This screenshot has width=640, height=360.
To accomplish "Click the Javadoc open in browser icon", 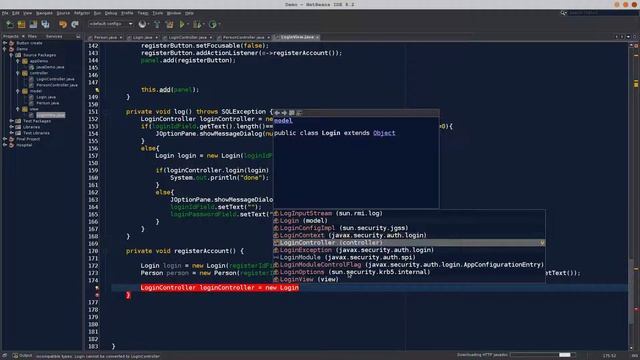I will pos(292,113).
